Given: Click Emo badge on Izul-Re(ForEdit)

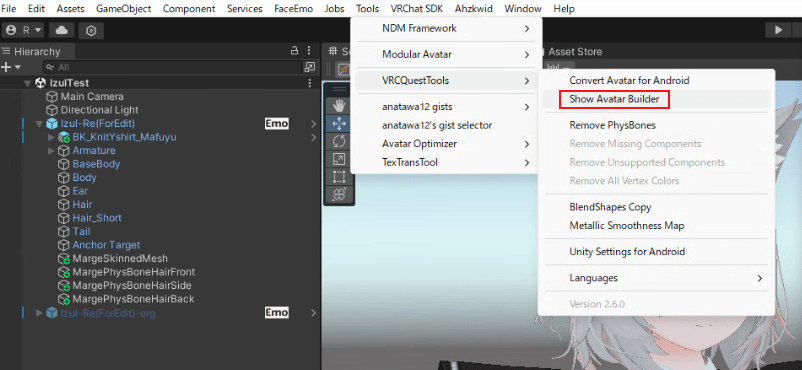Looking at the screenshot, I should click(x=276, y=123).
